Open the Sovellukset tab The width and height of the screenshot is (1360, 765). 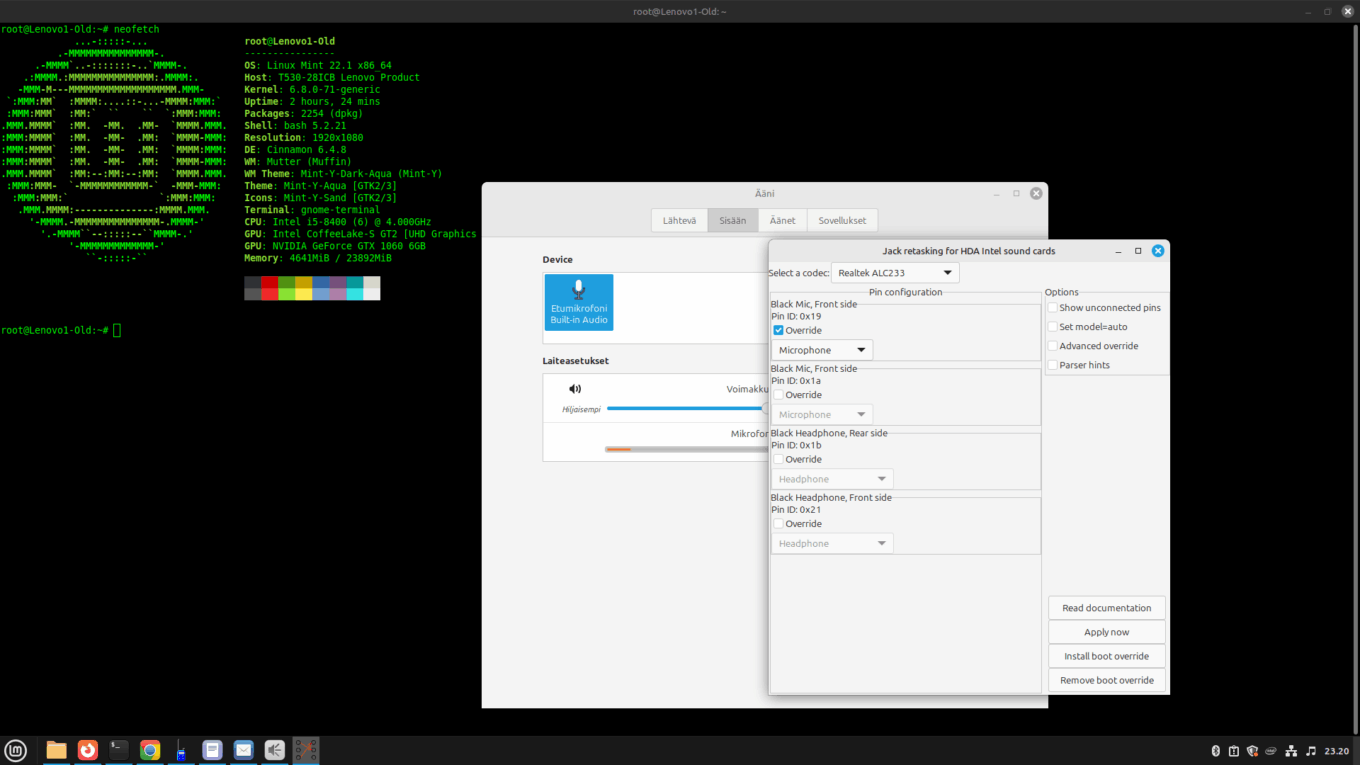[842, 220]
